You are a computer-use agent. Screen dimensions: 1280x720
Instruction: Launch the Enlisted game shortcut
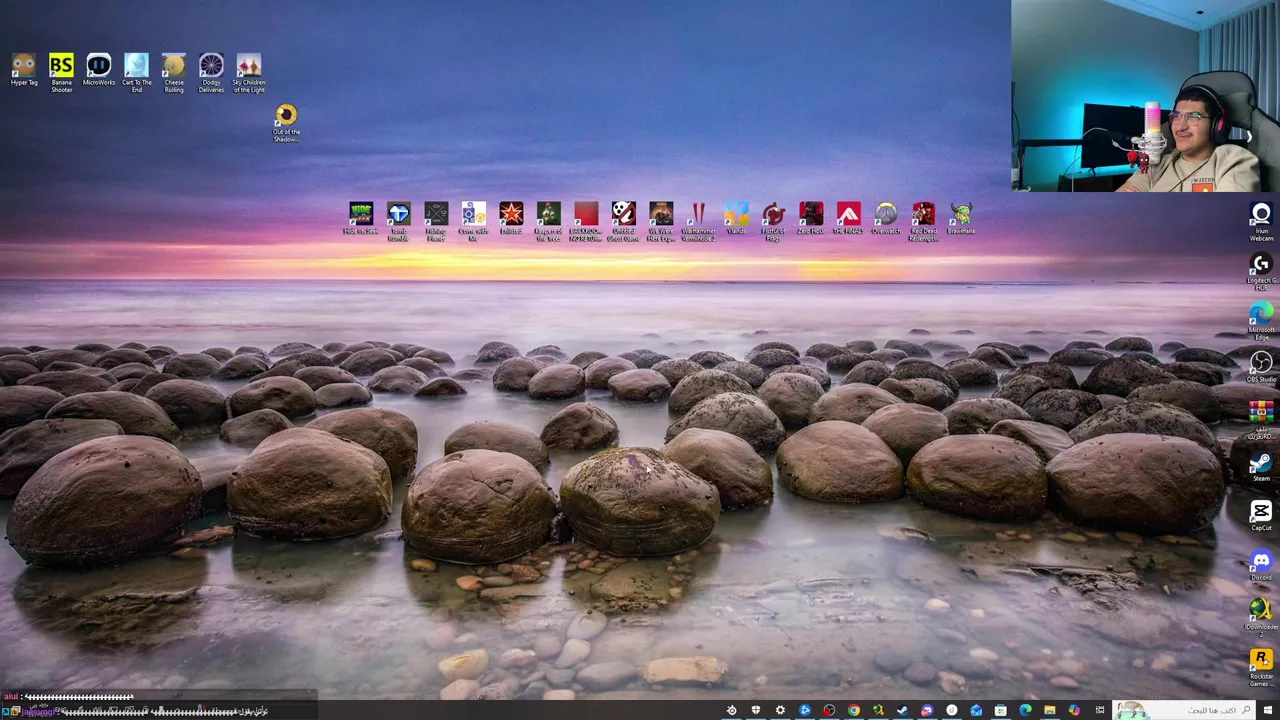click(x=511, y=219)
